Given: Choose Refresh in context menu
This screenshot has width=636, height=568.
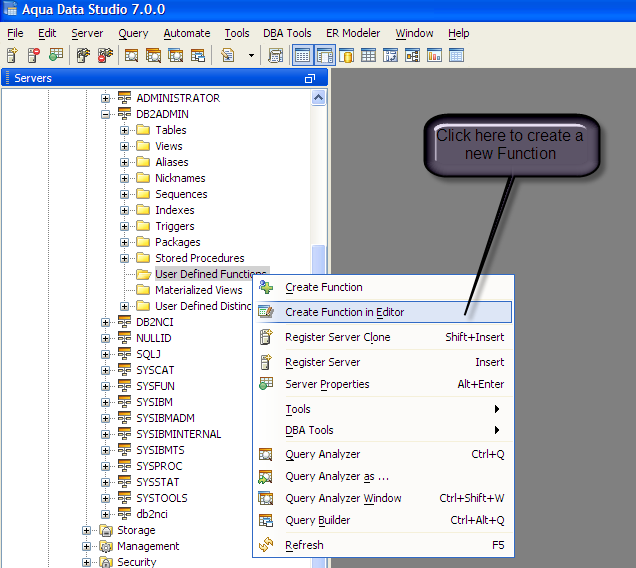Looking at the screenshot, I should click(x=383, y=545).
